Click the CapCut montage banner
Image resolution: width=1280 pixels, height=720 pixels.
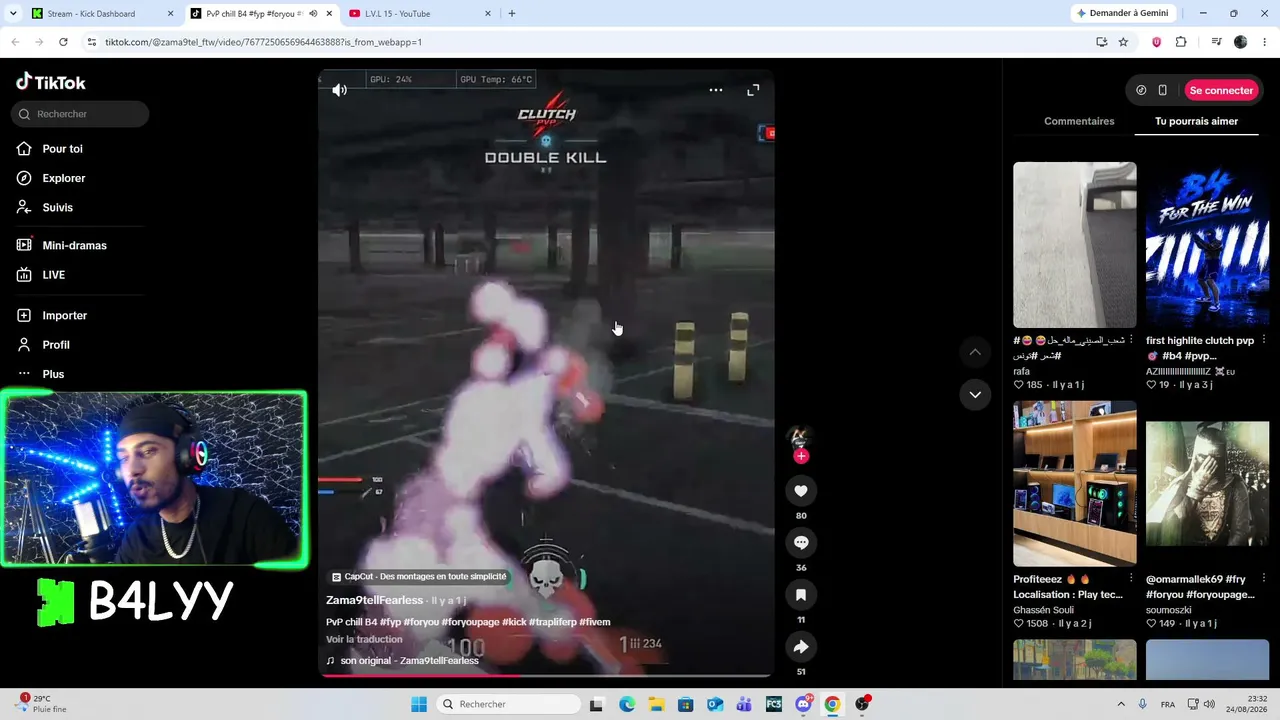pos(419,577)
